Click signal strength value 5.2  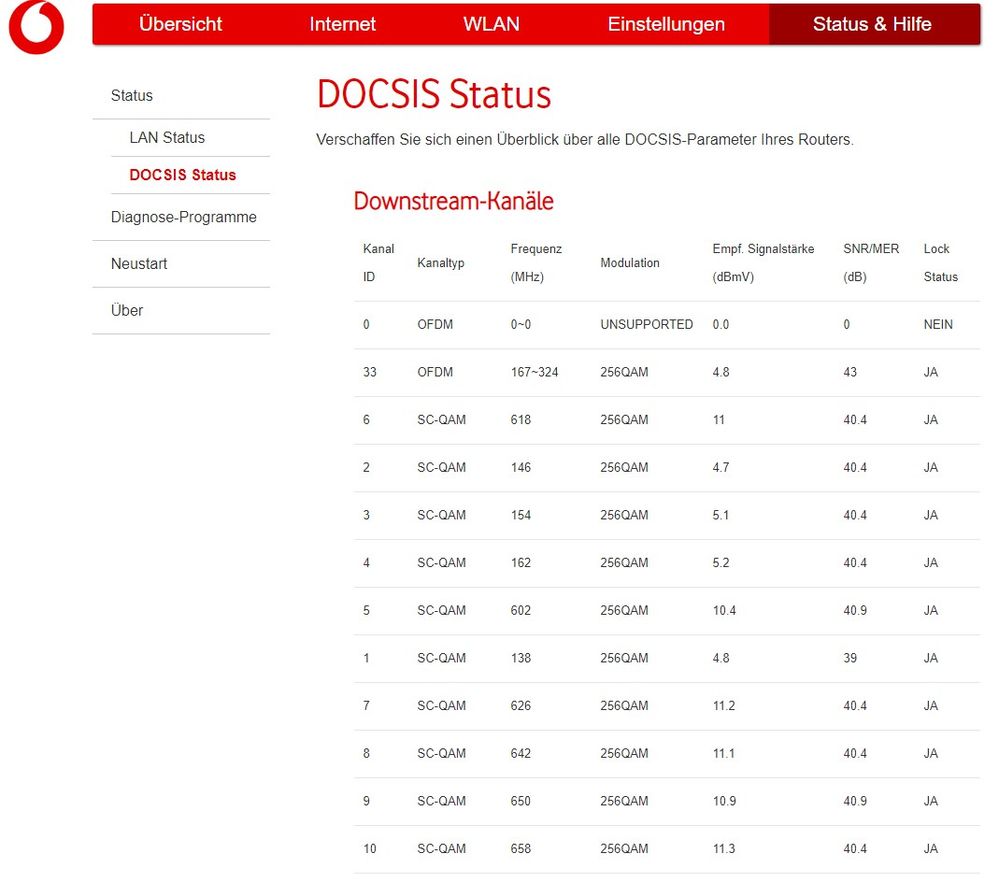721,563
